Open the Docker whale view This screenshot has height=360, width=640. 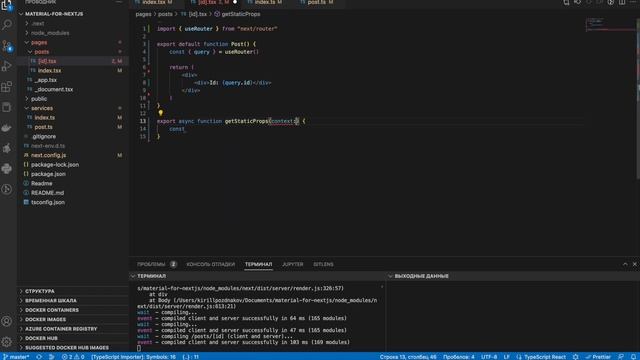[x=7, y=128]
